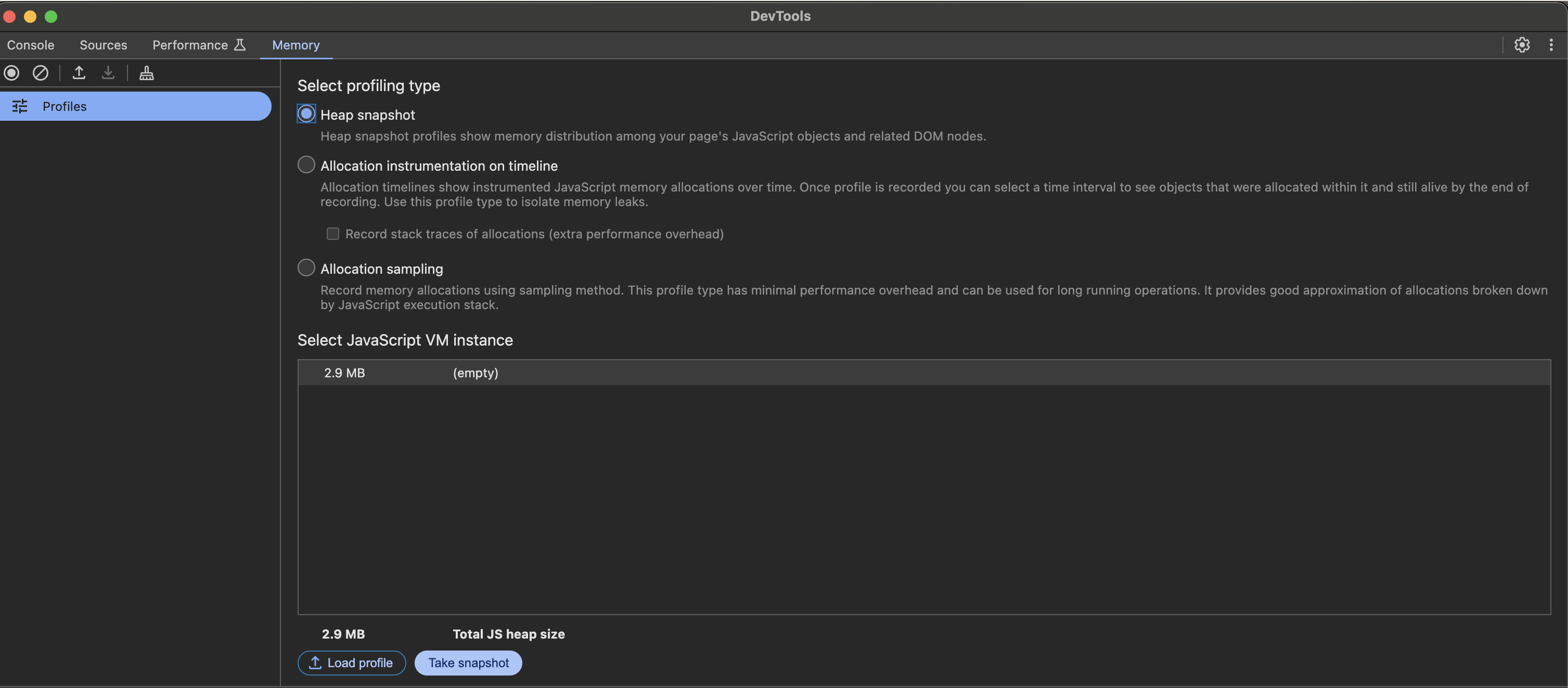This screenshot has height=688, width=1568.
Task: Select the Heap snapshot profiling type
Action: pyautogui.click(x=306, y=114)
